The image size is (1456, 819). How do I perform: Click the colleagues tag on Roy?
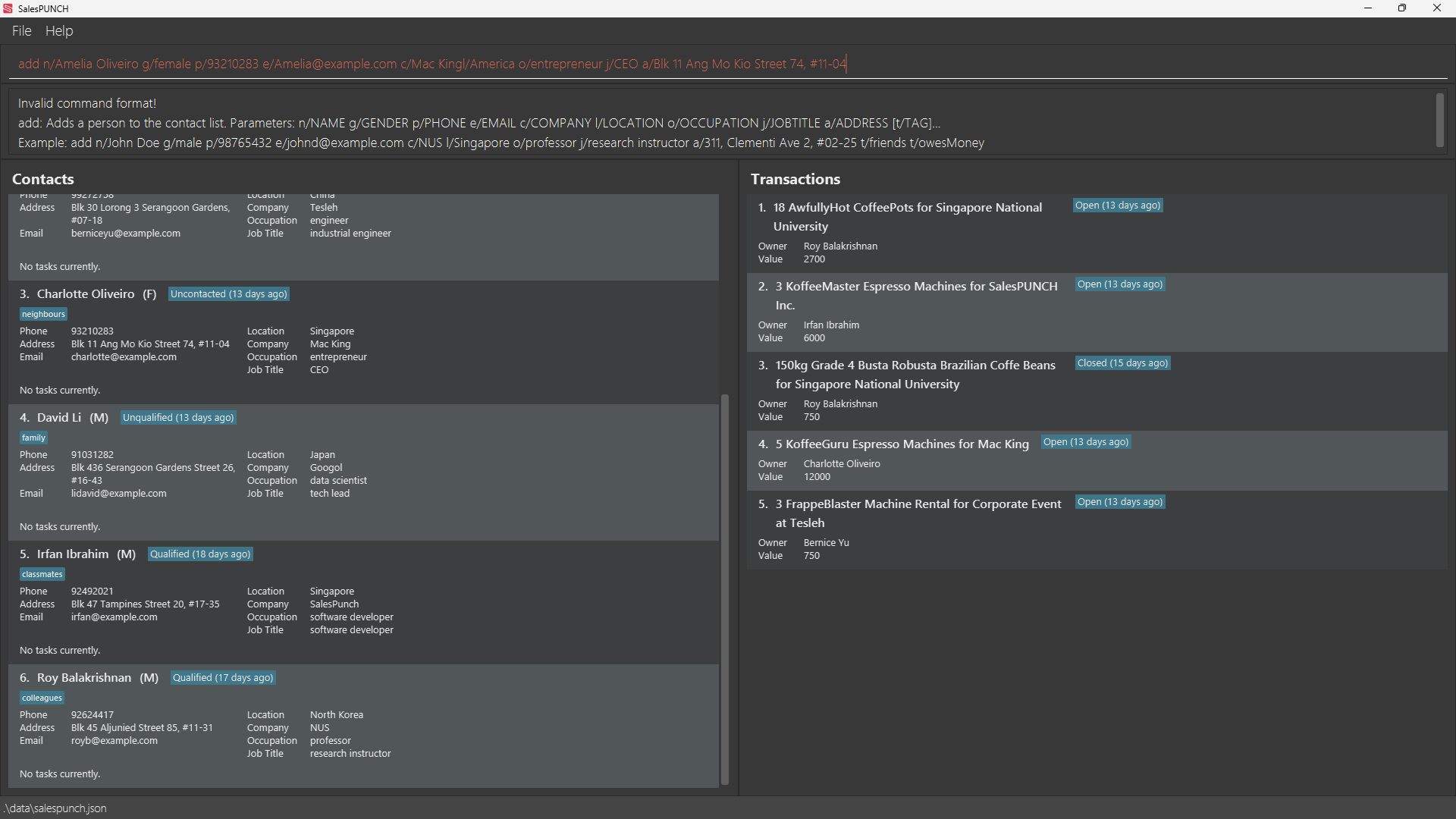pos(42,698)
